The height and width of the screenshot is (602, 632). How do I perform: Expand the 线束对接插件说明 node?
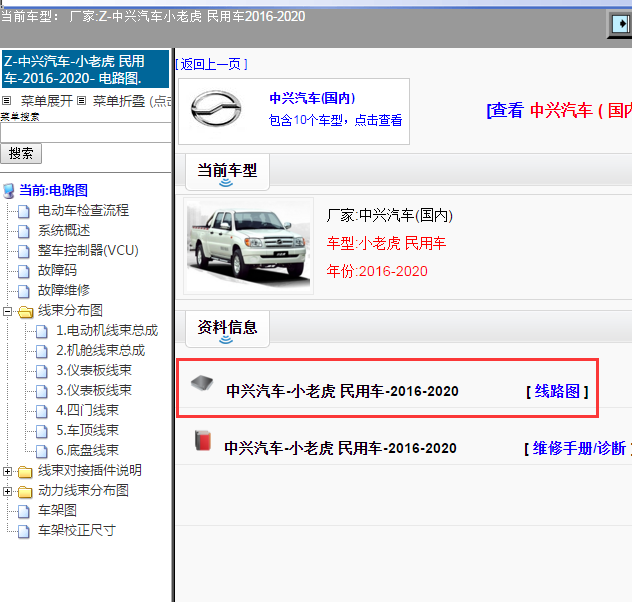click(x=7, y=471)
